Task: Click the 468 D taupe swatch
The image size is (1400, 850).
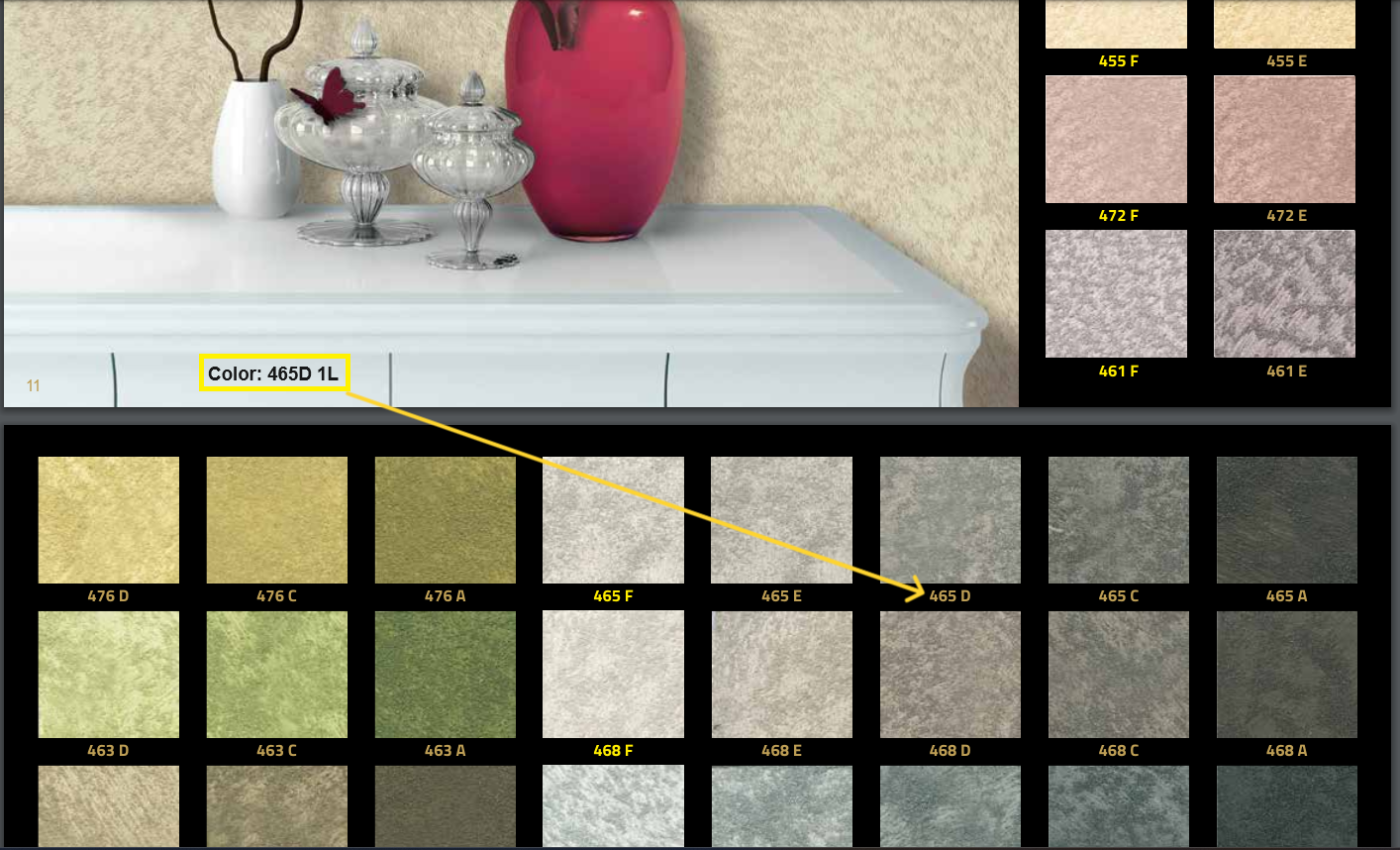Action: pos(950,675)
